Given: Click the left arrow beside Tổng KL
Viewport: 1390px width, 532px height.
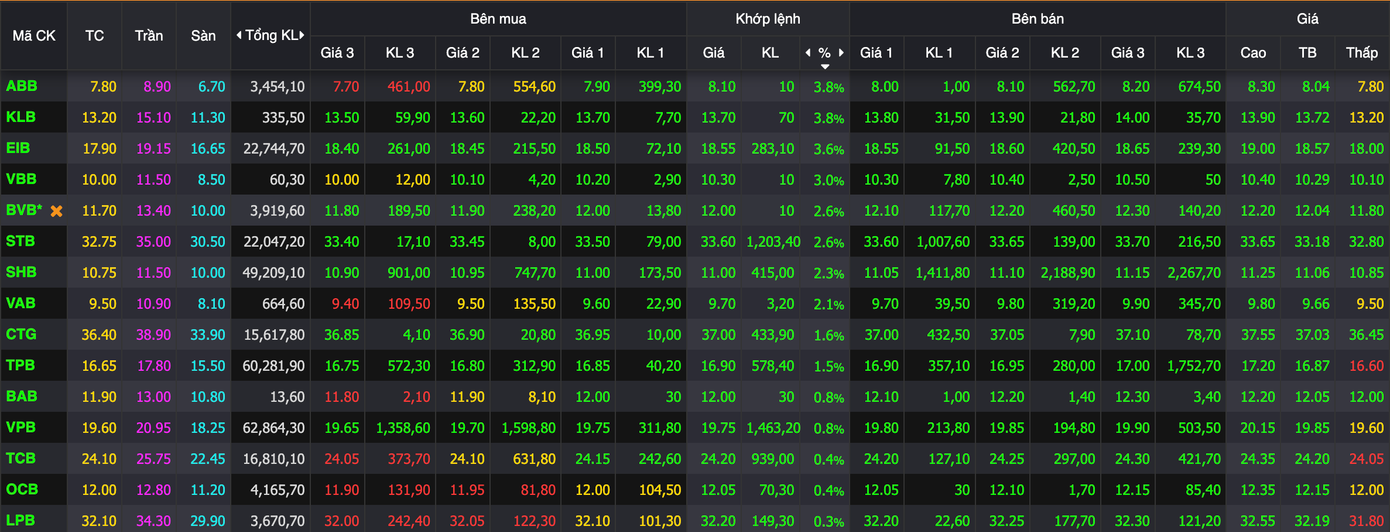Looking at the screenshot, I should (x=239, y=35).
